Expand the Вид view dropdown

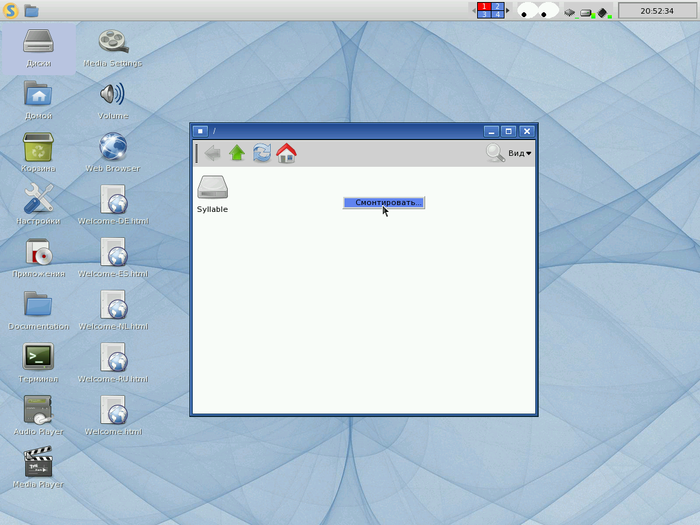click(520, 153)
